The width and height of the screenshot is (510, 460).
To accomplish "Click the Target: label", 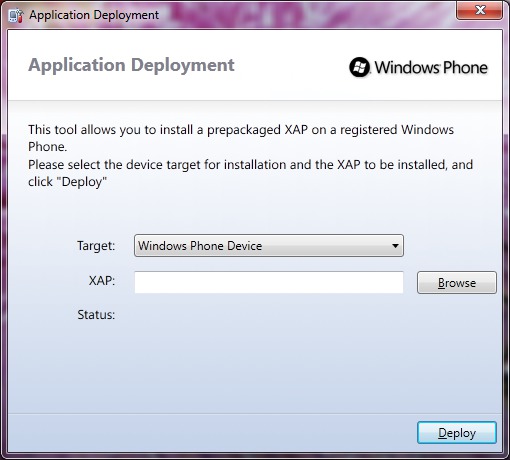I will pos(96,246).
